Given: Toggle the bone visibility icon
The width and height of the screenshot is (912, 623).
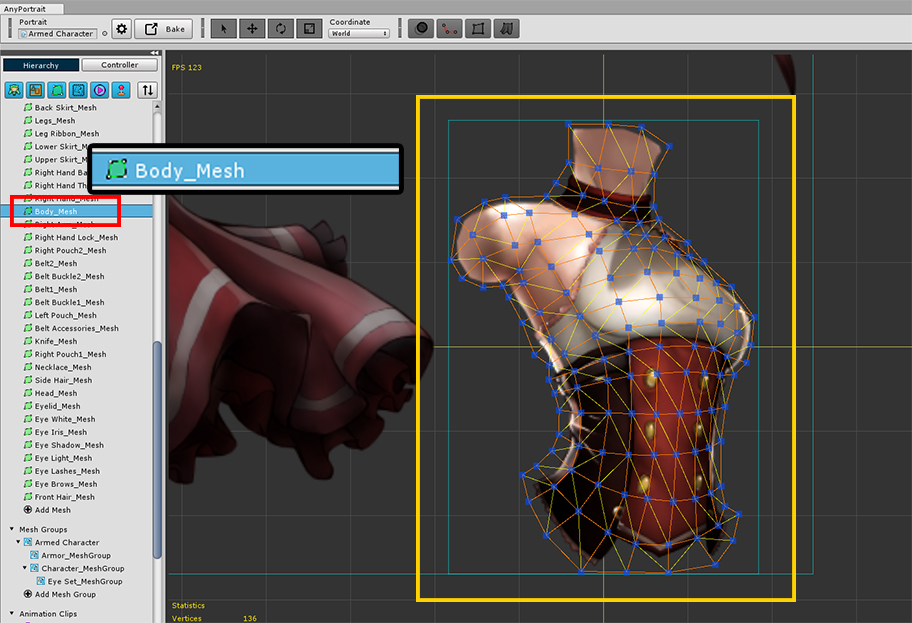Looking at the screenshot, I should coord(450,29).
